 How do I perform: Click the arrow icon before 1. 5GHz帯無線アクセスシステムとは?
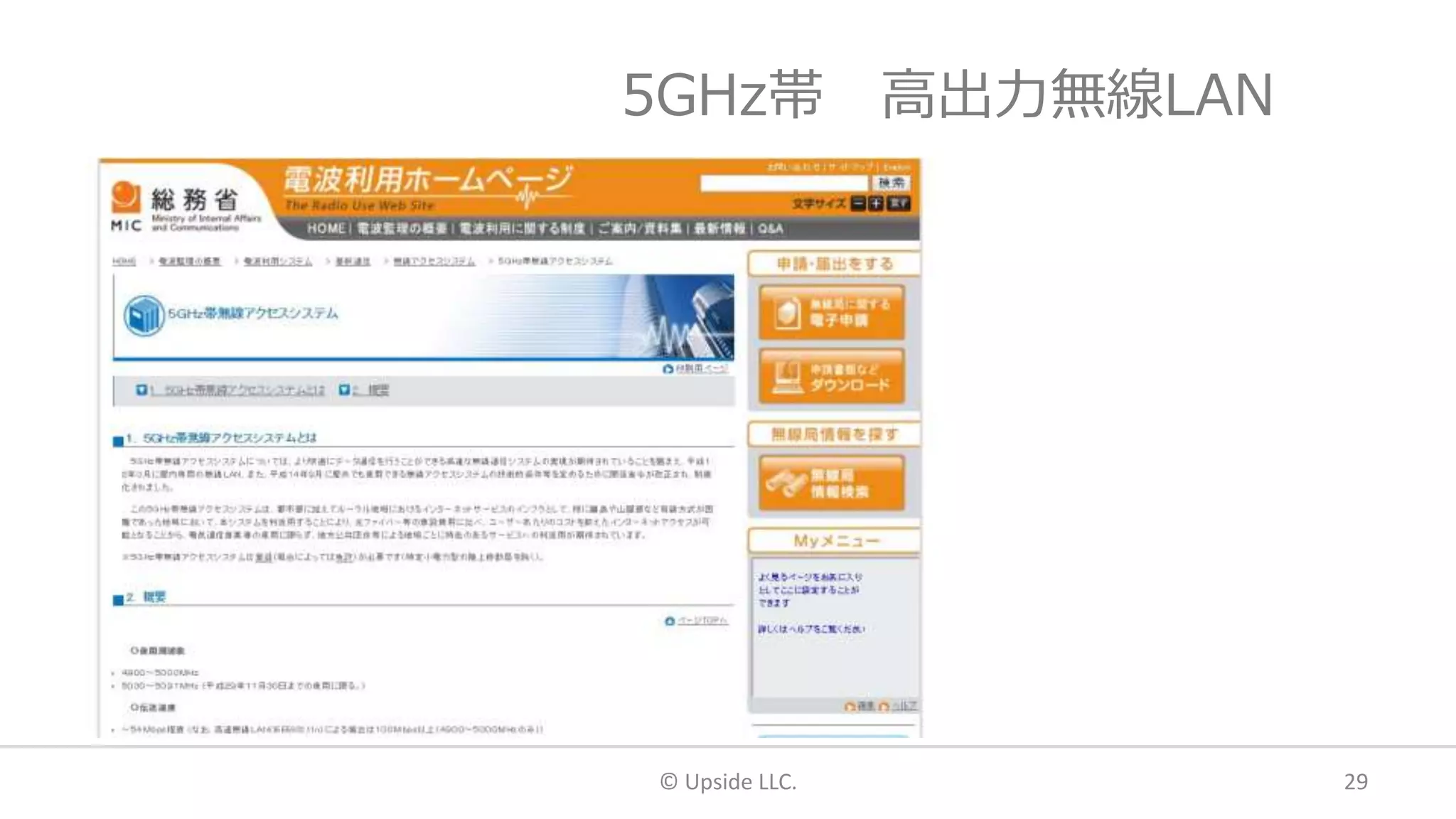pyautogui.click(x=141, y=390)
